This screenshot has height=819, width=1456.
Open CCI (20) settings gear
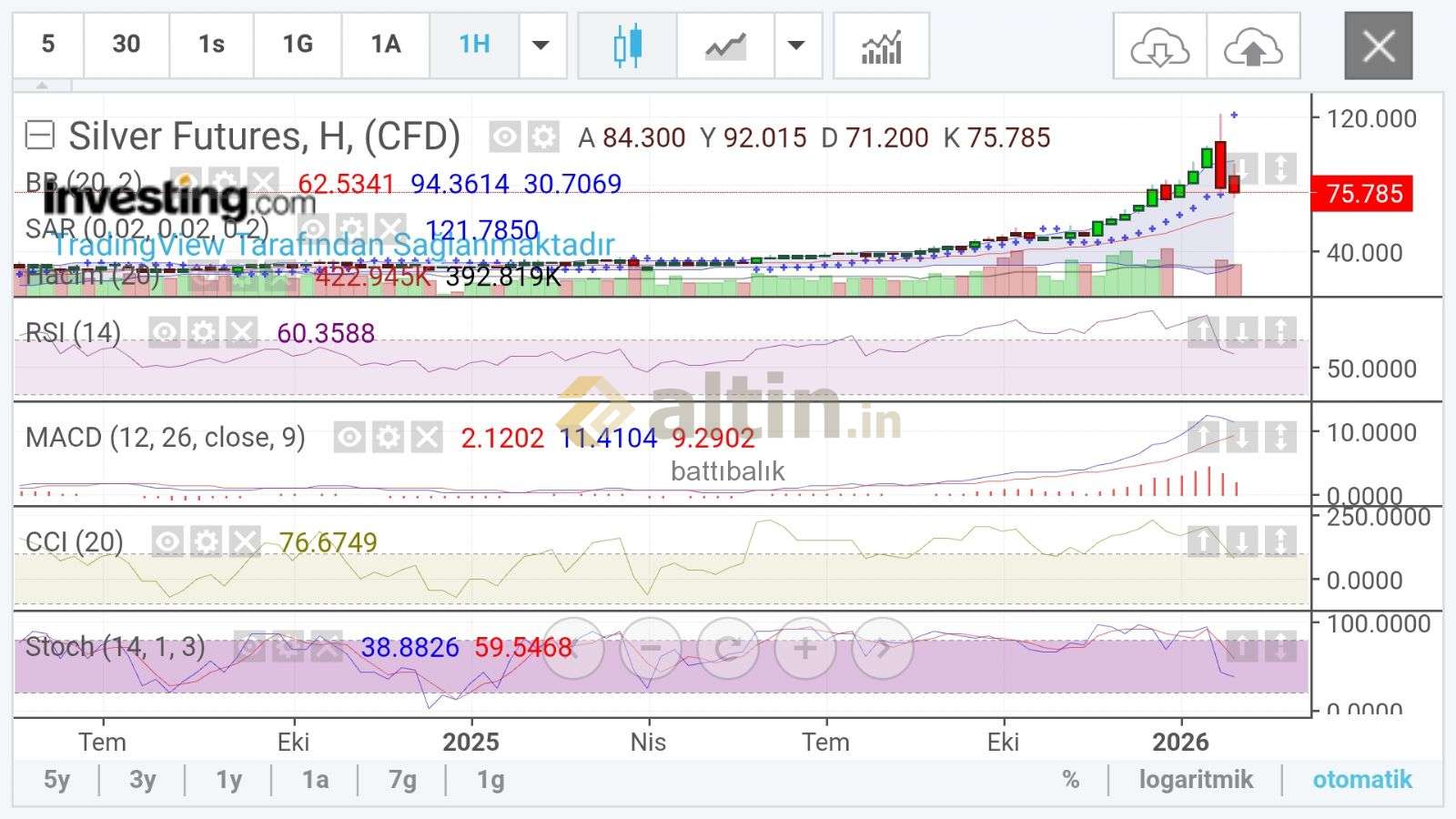tap(207, 542)
